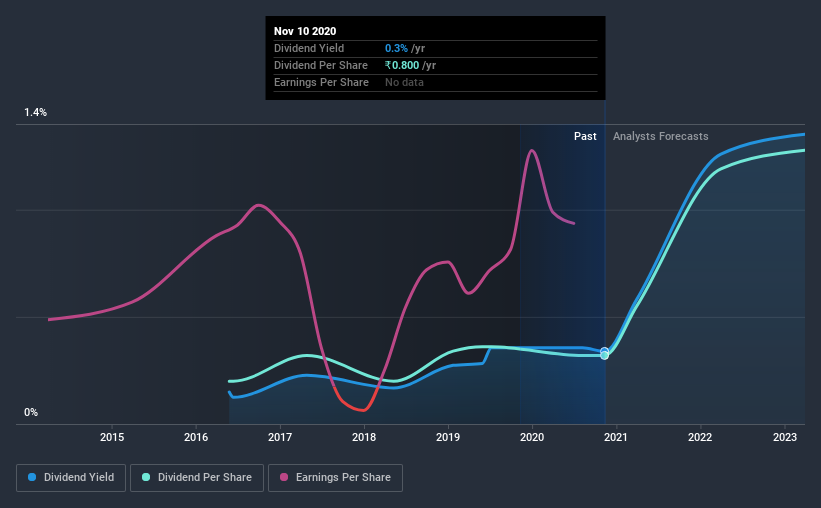Click the Analysts Forecasts label
The width and height of the screenshot is (821, 508).
(661, 136)
